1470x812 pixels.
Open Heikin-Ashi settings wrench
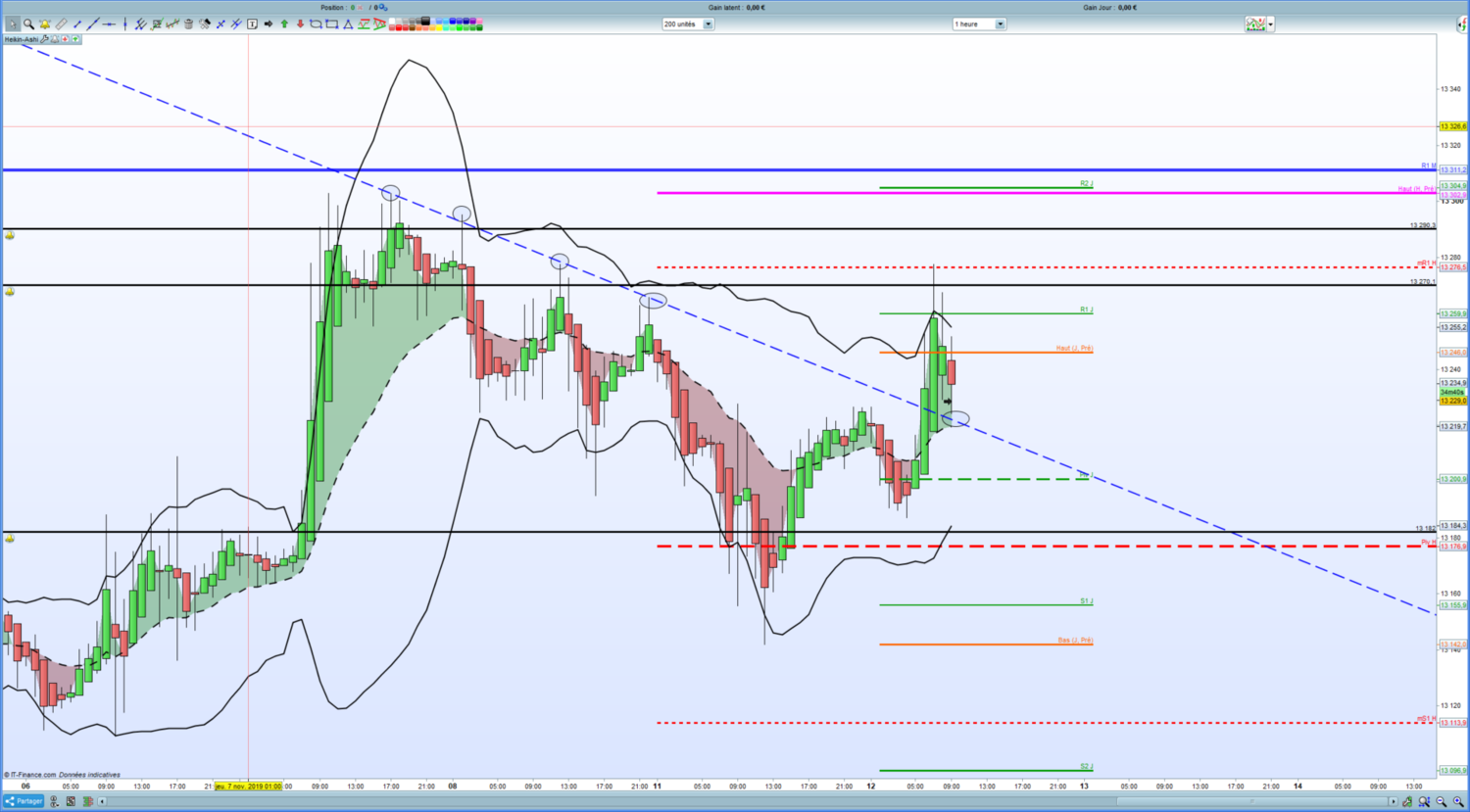tap(45, 39)
